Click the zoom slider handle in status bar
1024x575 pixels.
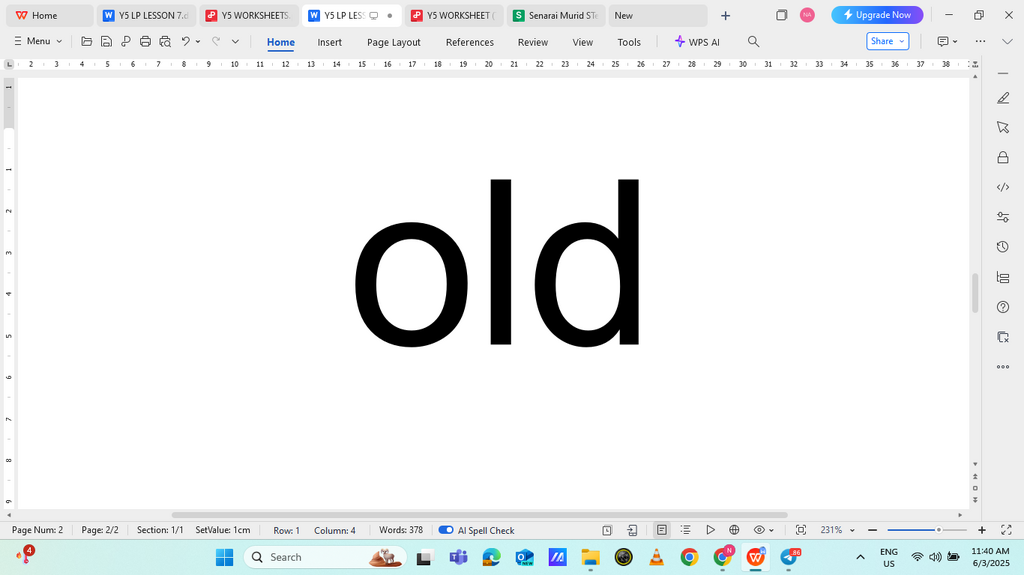(938, 530)
